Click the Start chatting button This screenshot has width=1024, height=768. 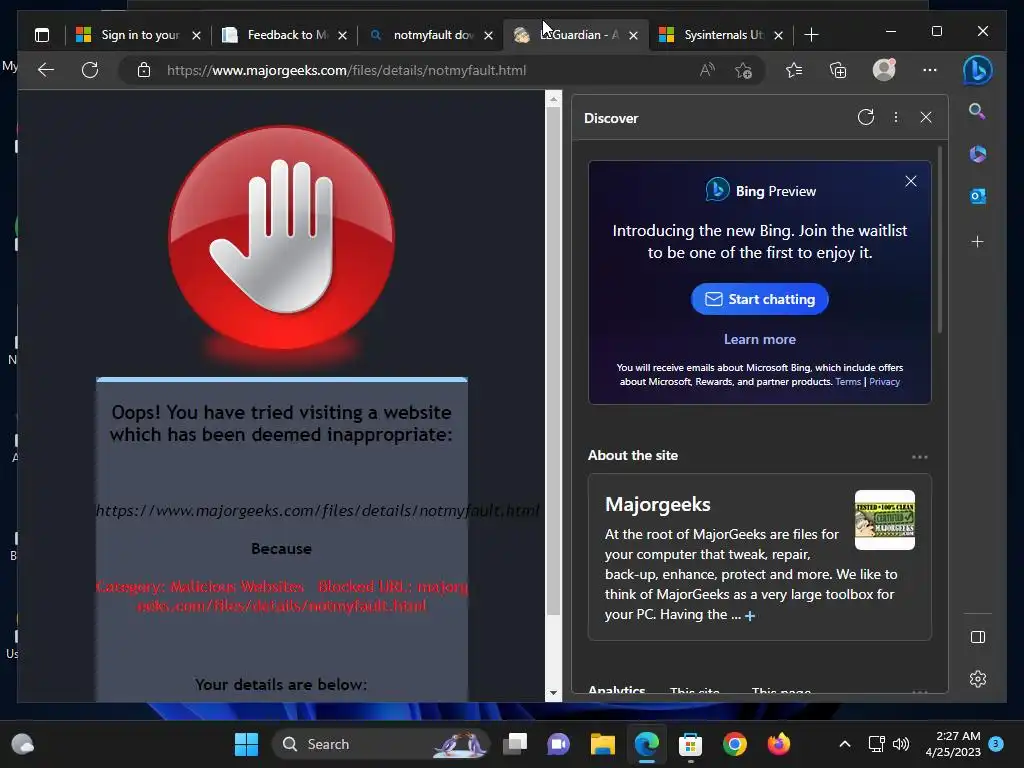[760, 299]
